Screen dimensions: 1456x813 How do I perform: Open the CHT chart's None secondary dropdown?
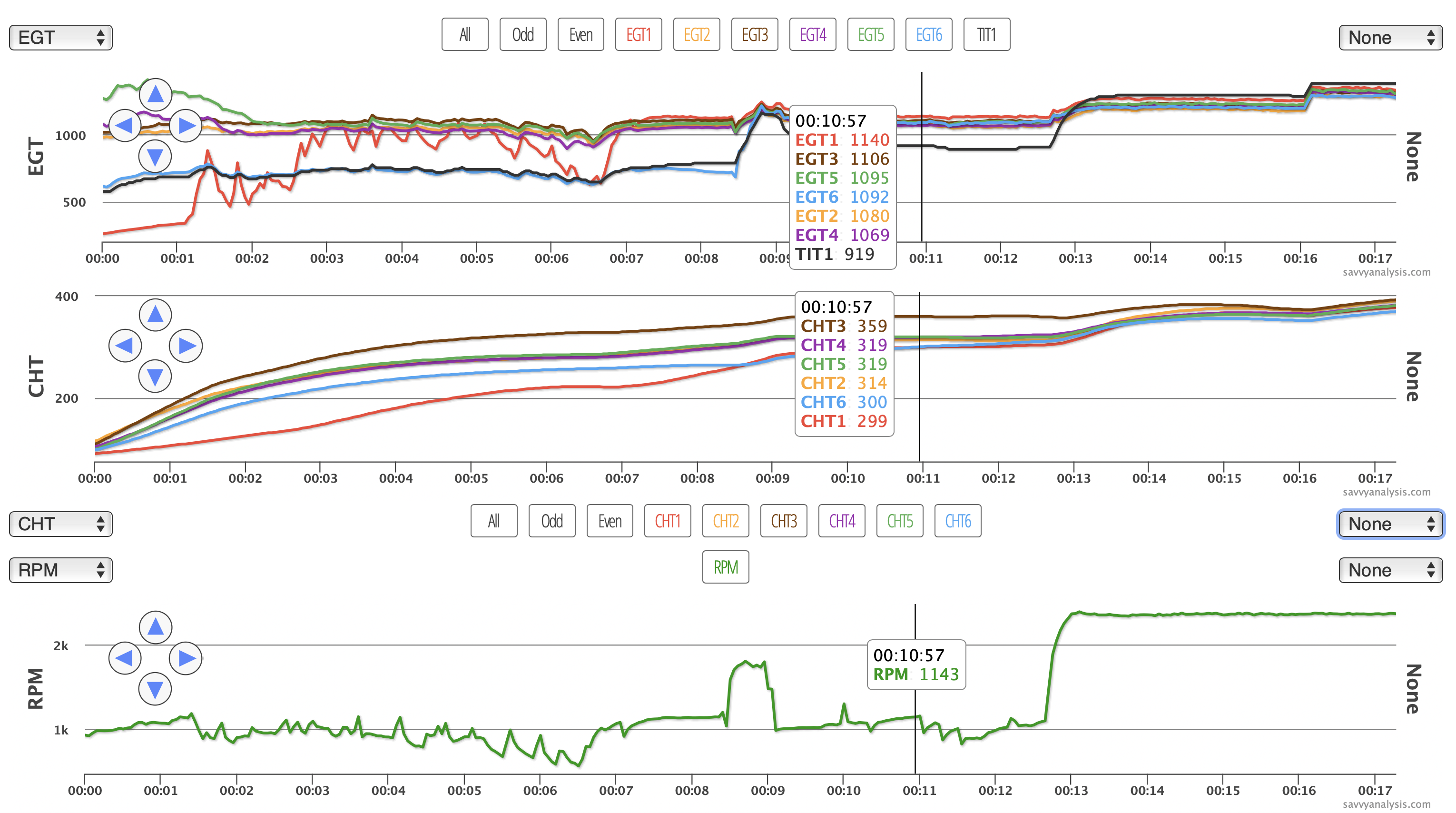[x=1390, y=524]
